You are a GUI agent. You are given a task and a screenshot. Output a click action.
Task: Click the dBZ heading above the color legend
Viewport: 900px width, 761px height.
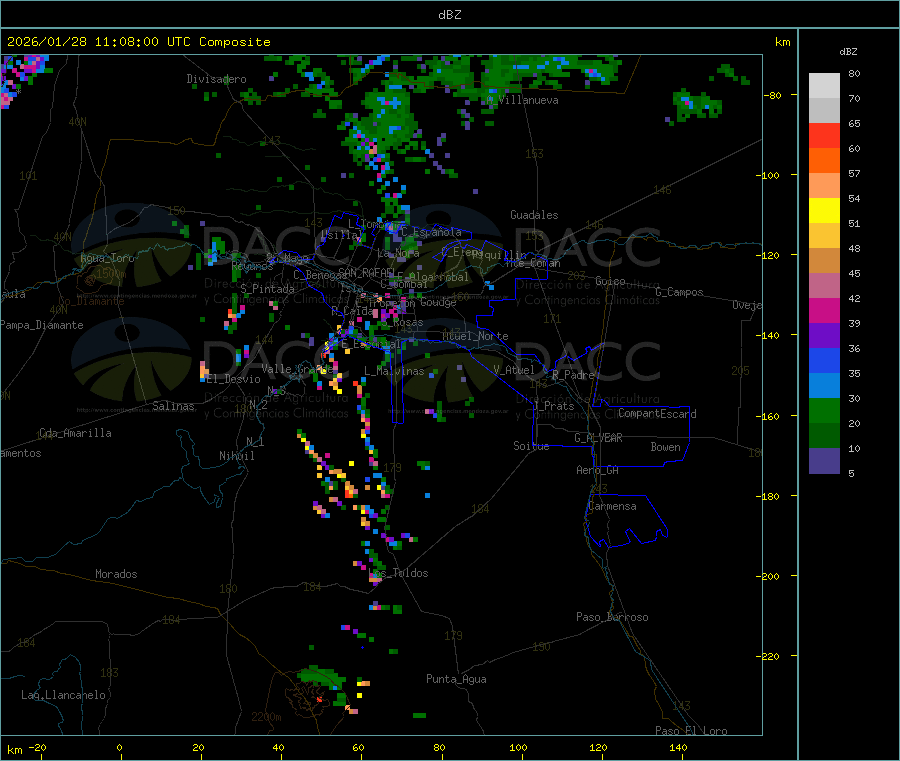pos(848,52)
